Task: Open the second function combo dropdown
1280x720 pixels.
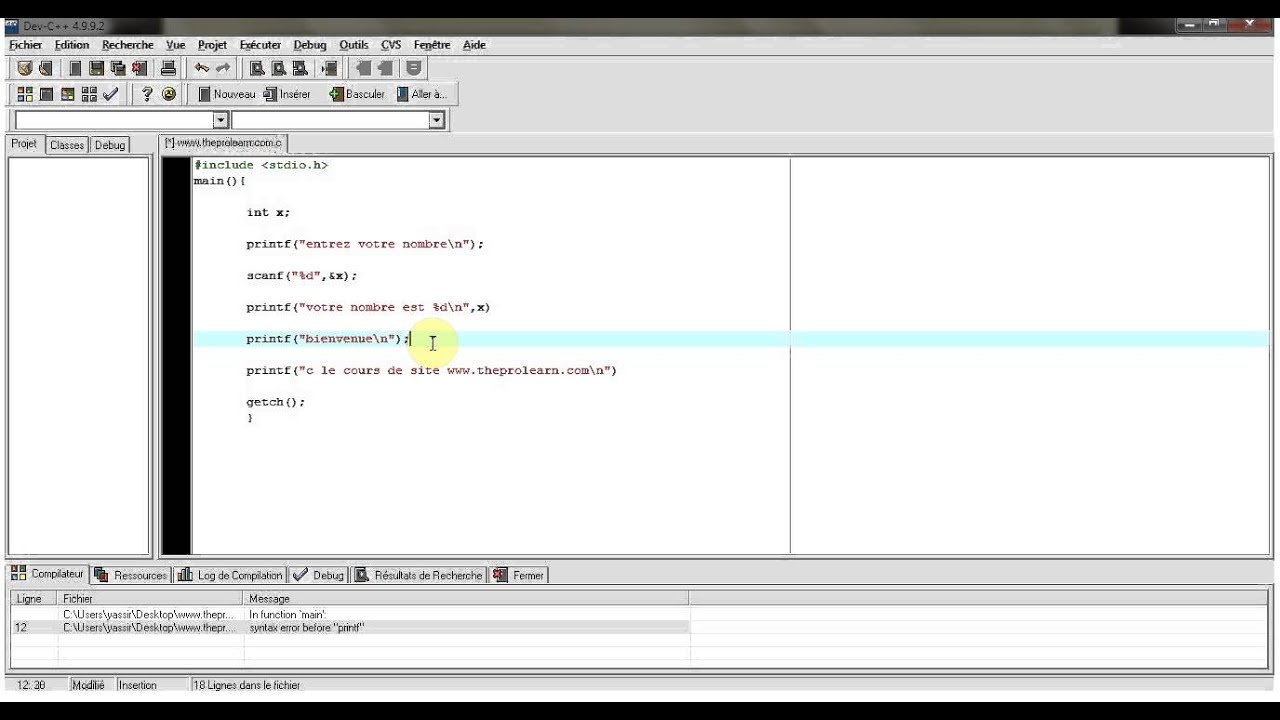Action: [x=436, y=120]
